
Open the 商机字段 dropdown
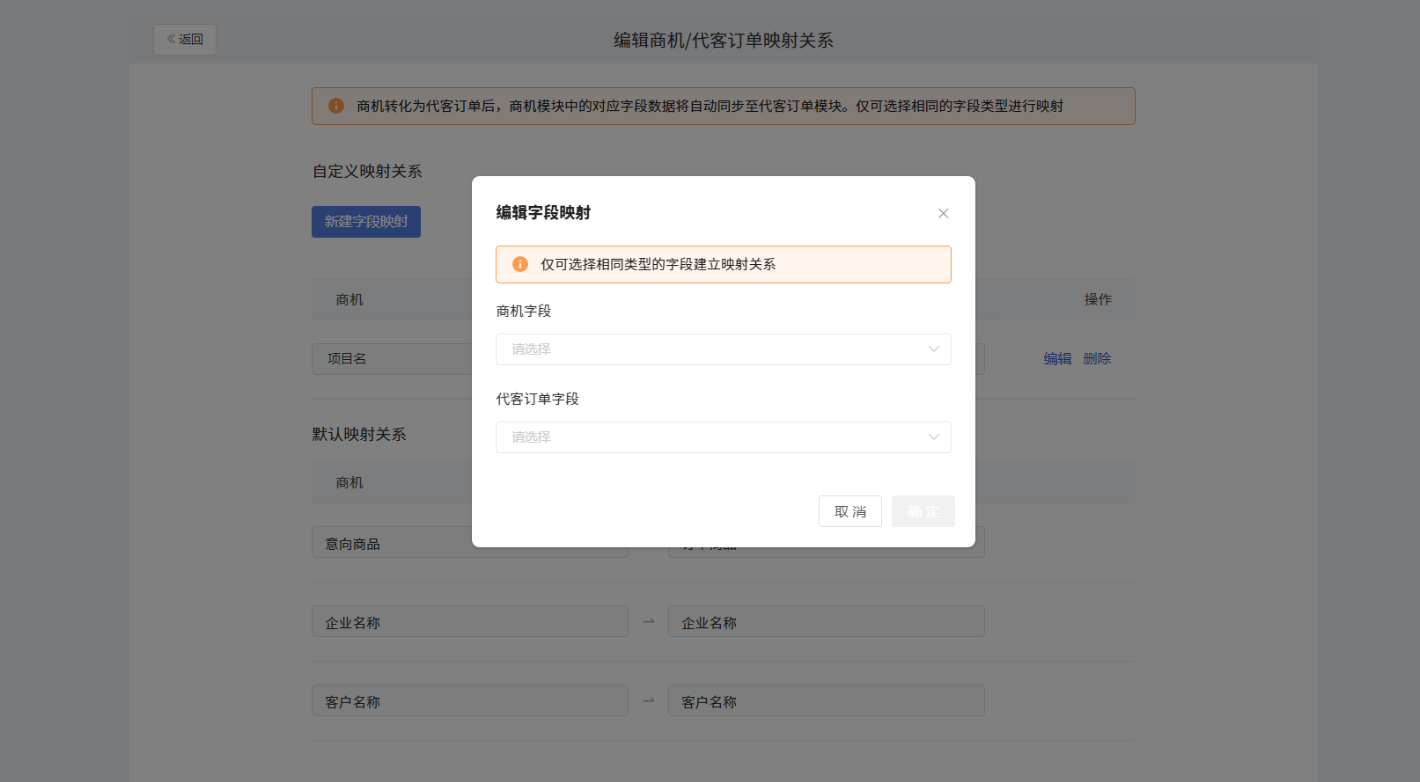coord(723,349)
